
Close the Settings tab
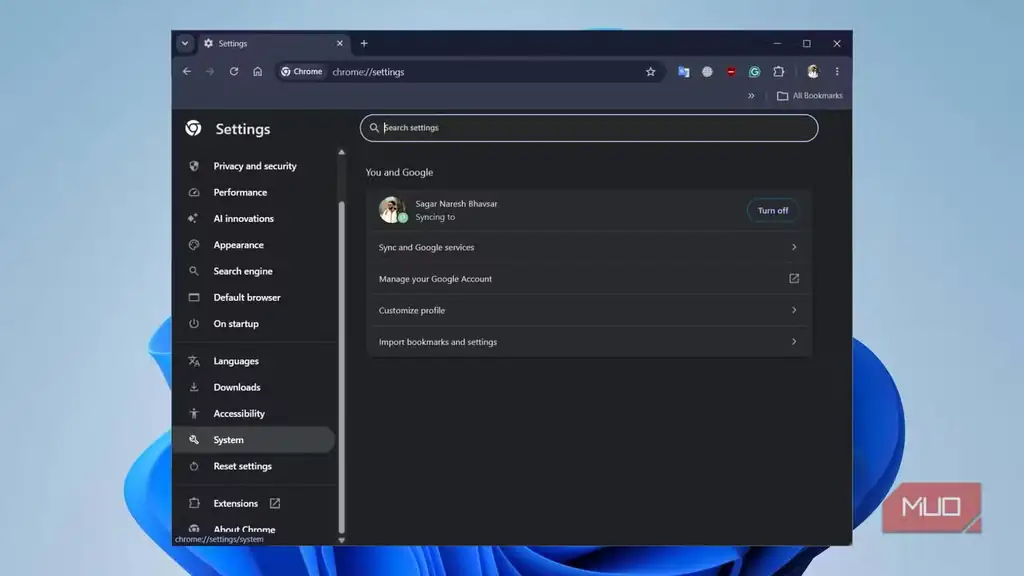pos(340,44)
